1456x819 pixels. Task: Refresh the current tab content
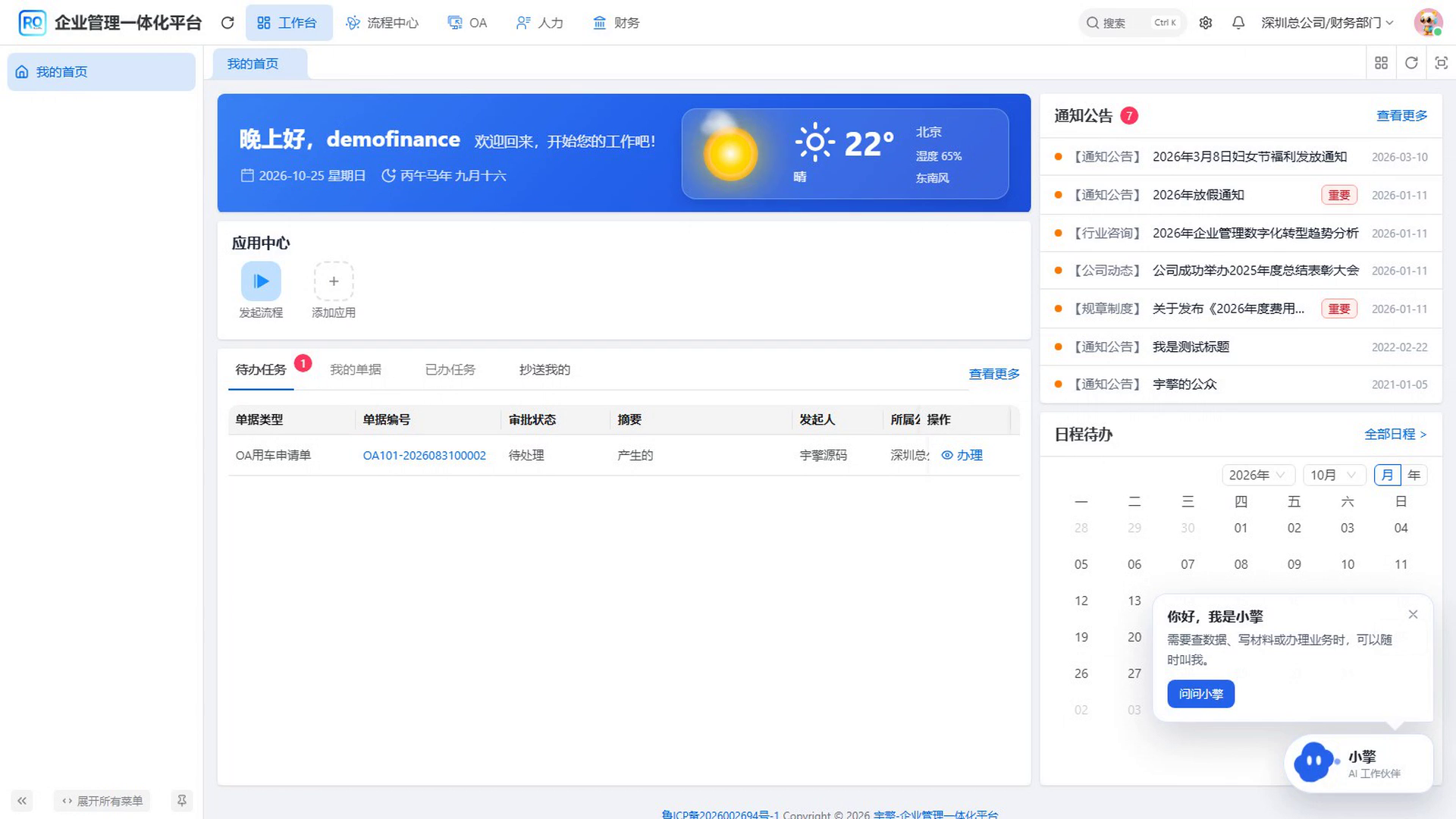point(1411,63)
